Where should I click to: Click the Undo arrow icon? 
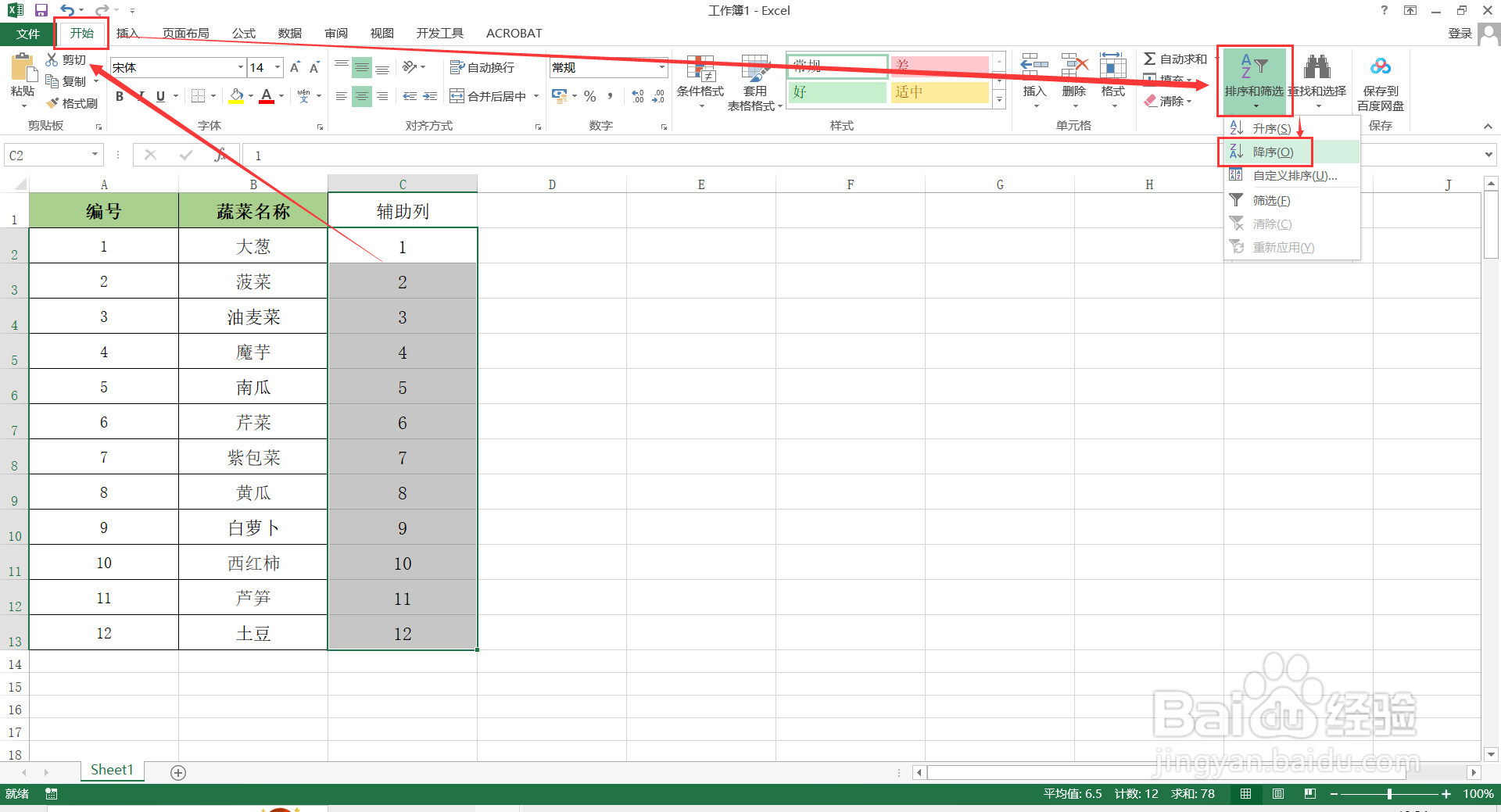pyautogui.click(x=67, y=10)
